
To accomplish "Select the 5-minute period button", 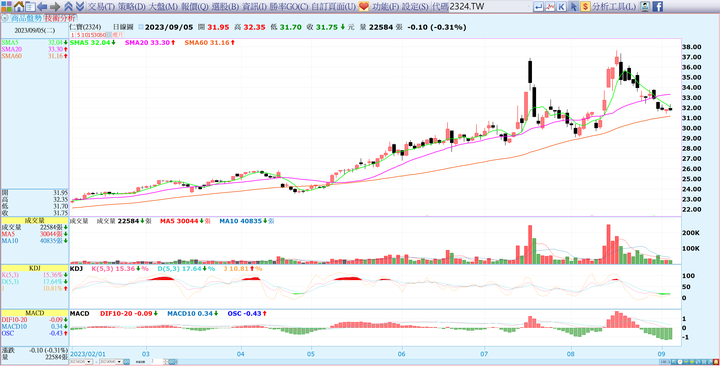I will point(78,35).
